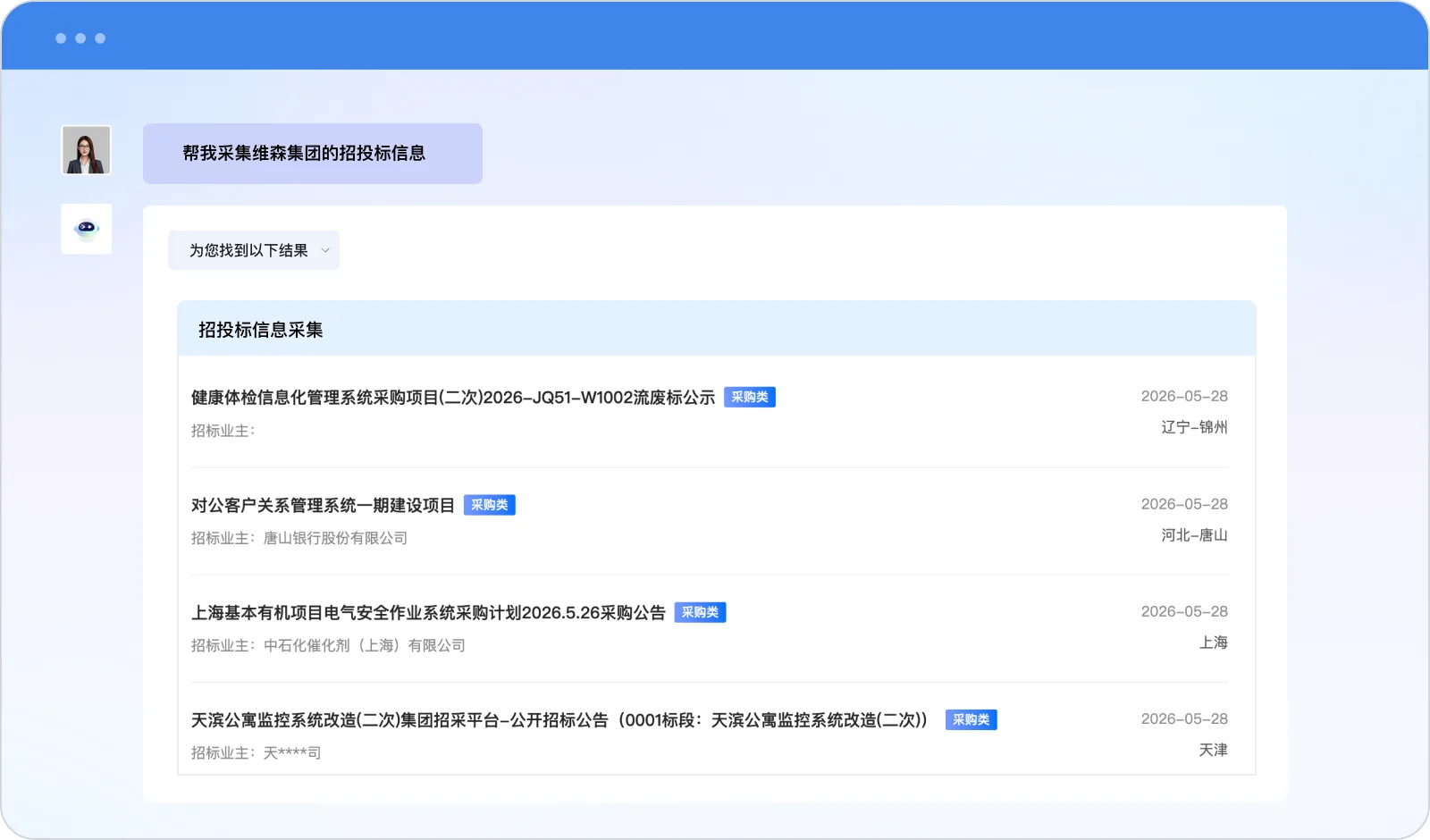Screen dimensions: 1430x840
Task: Click date 2026-05-28 on 健康体检 row
Action: (1184, 396)
